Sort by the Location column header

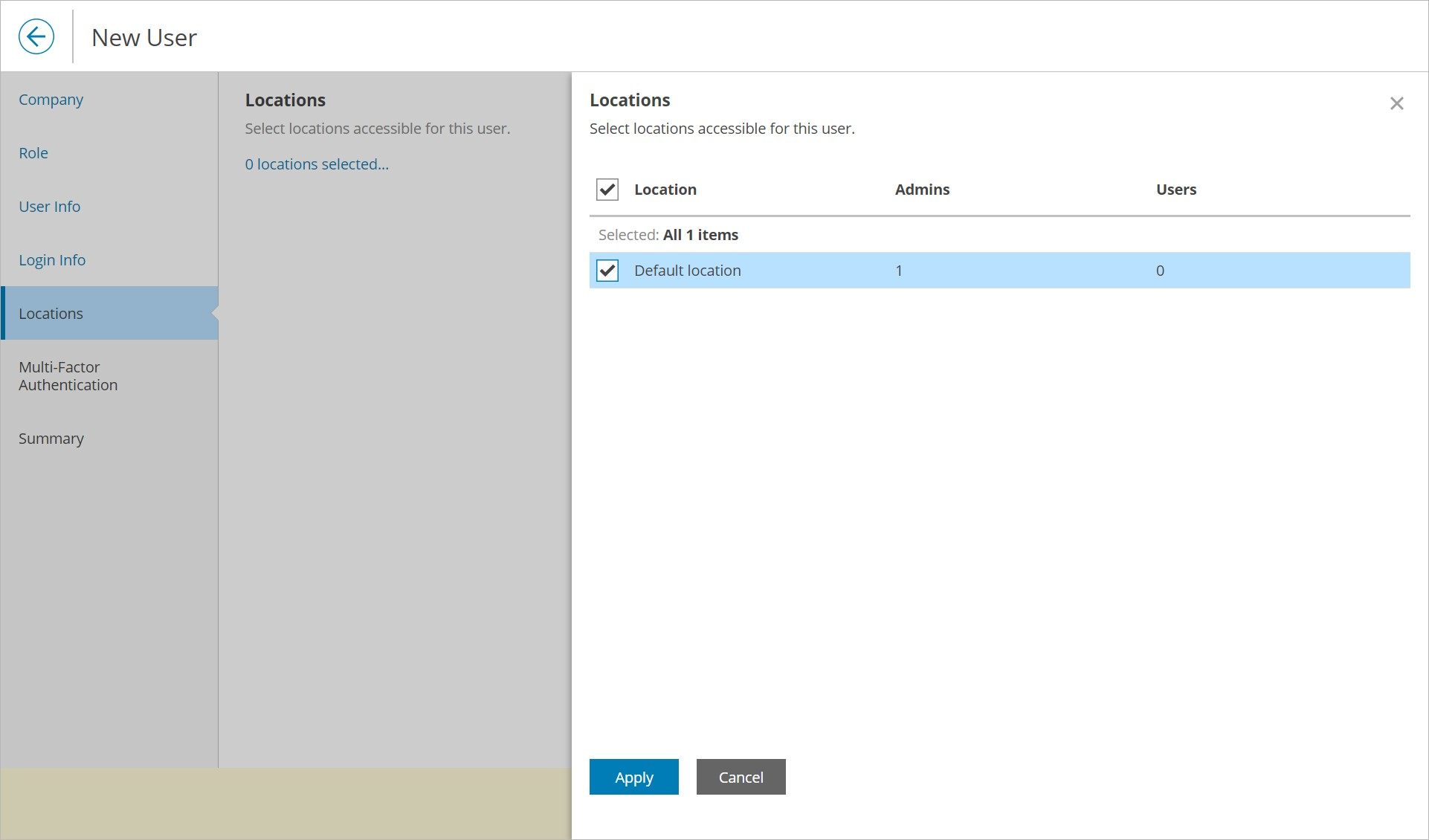pos(665,190)
